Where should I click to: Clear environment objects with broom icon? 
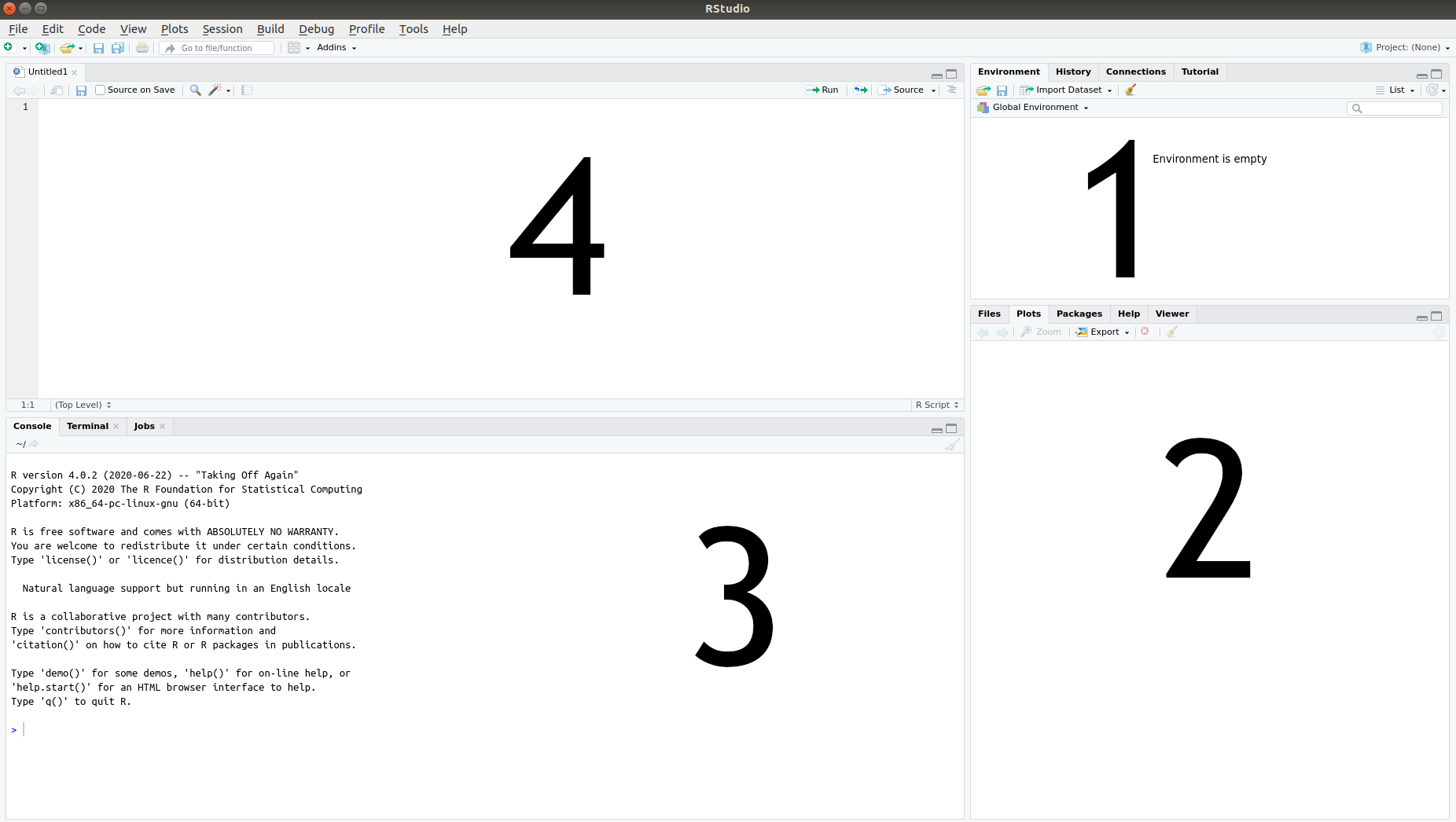pyautogui.click(x=1131, y=90)
